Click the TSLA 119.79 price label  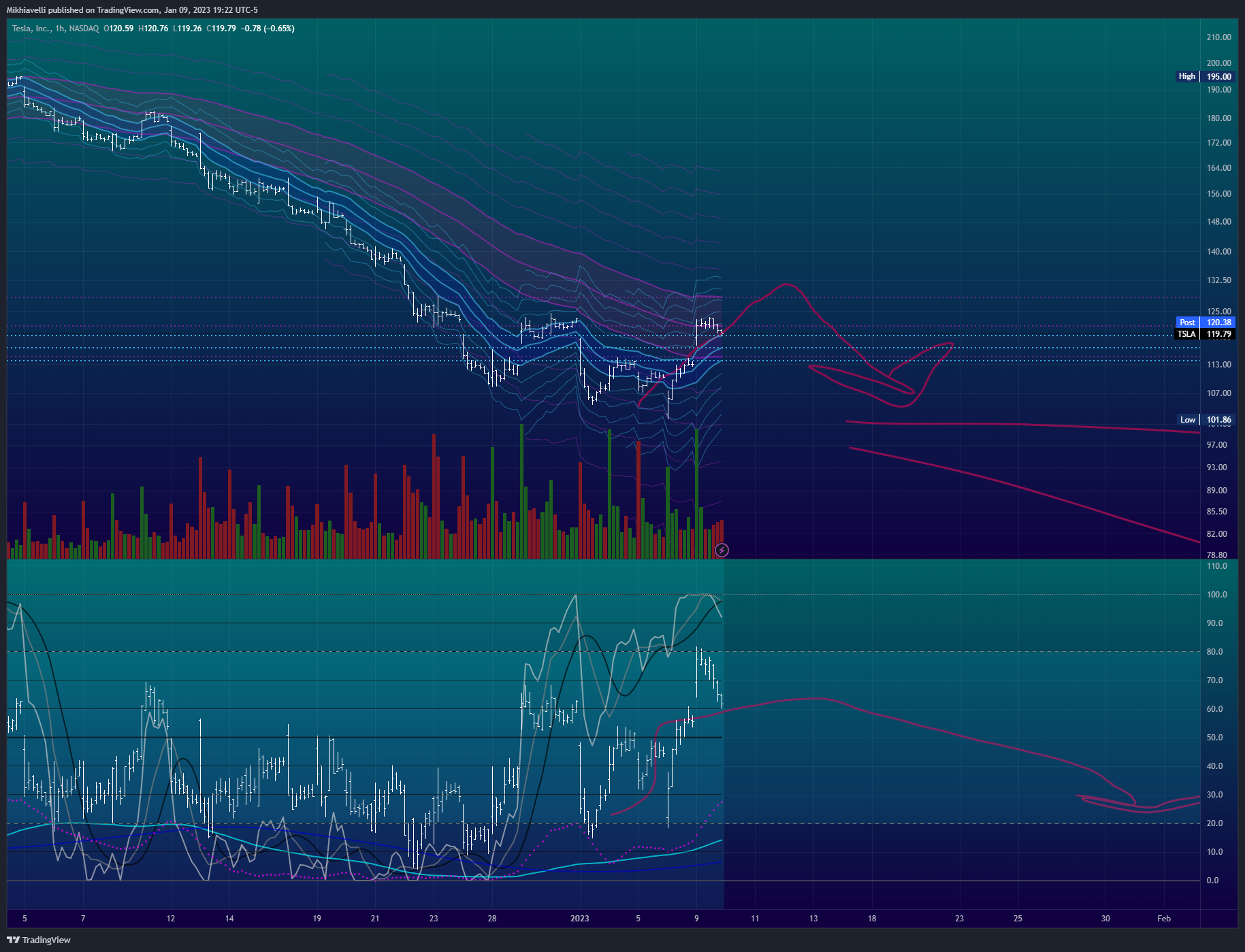[x=1206, y=334]
